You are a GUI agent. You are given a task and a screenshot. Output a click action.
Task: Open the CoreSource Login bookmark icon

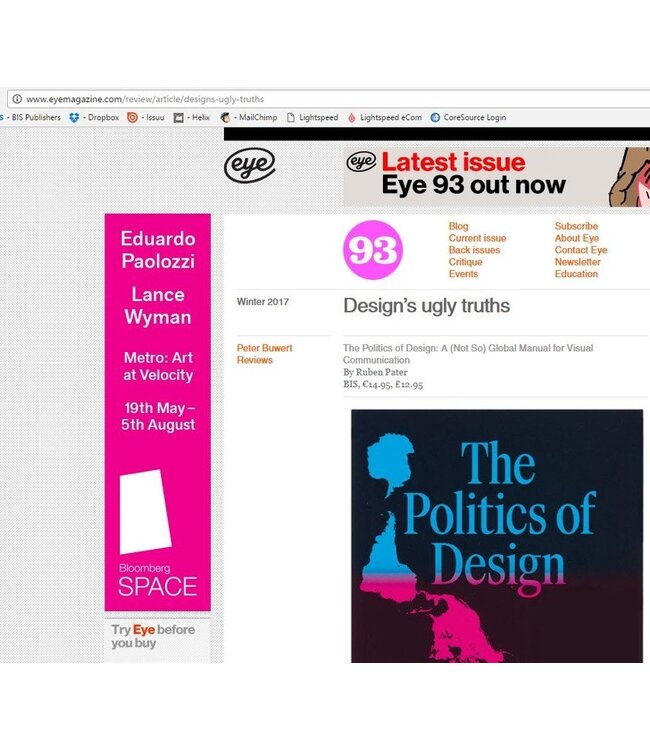pos(435,117)
